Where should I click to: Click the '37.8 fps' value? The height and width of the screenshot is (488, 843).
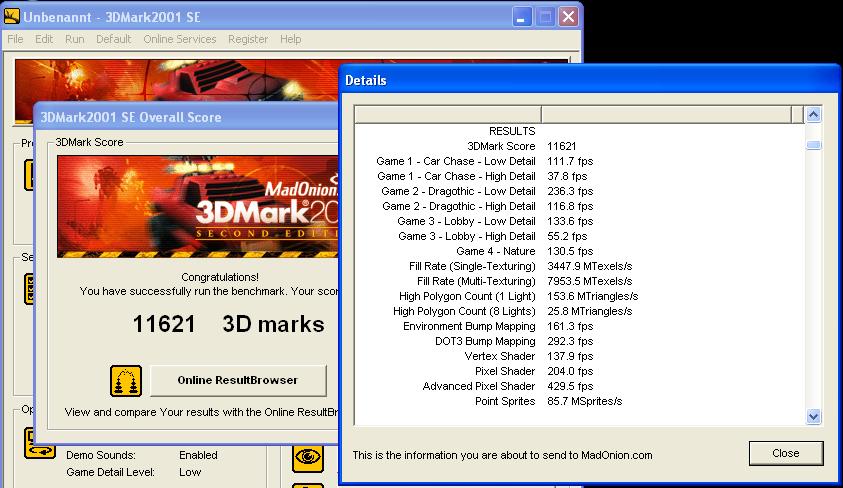567,176
